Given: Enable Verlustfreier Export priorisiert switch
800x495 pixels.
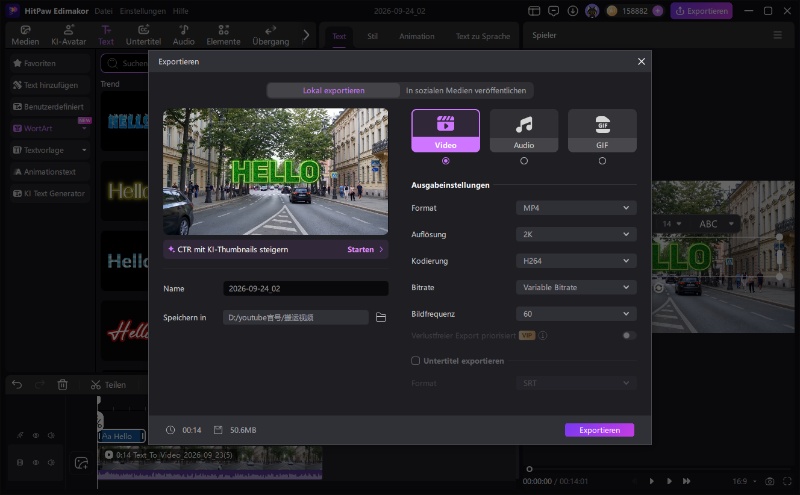Looking at the screenshot, I should pyautogui.click(x=629, y=335).
